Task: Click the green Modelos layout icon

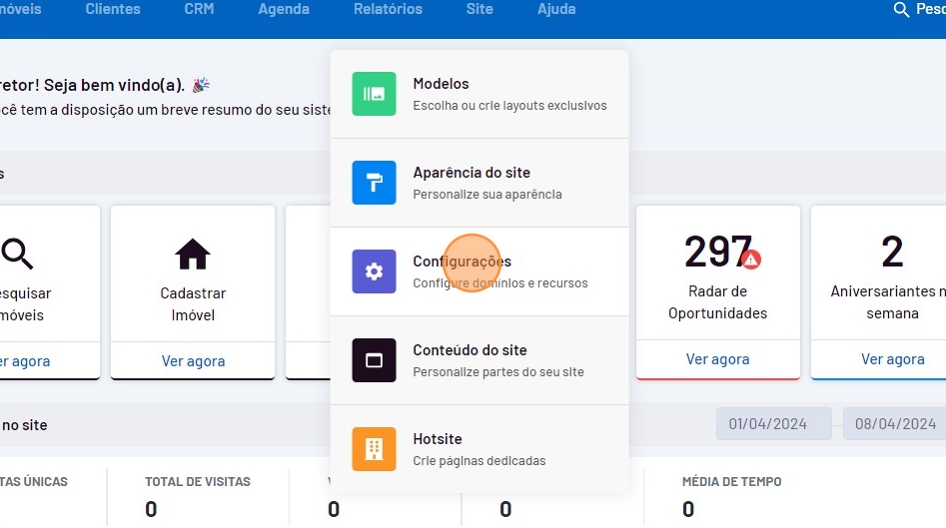Action: pos(374,94)
